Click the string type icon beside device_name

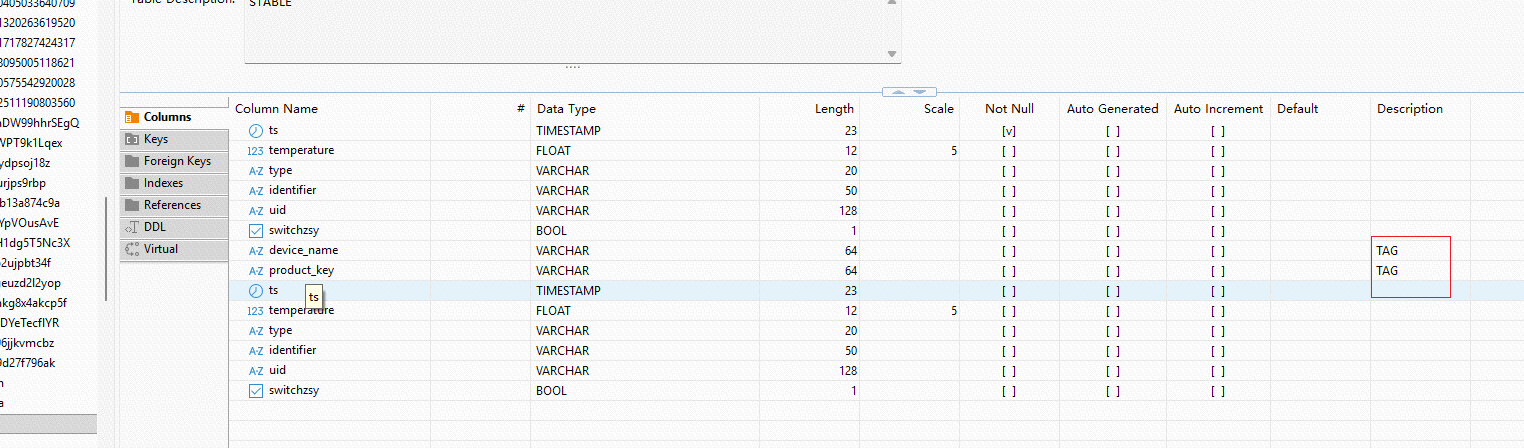pyautogui.click(x=256, y=251)
